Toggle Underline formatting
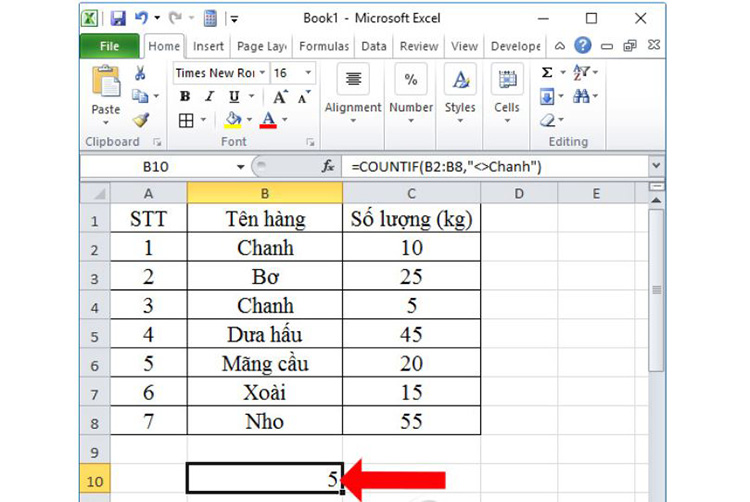 click(234, 97)
